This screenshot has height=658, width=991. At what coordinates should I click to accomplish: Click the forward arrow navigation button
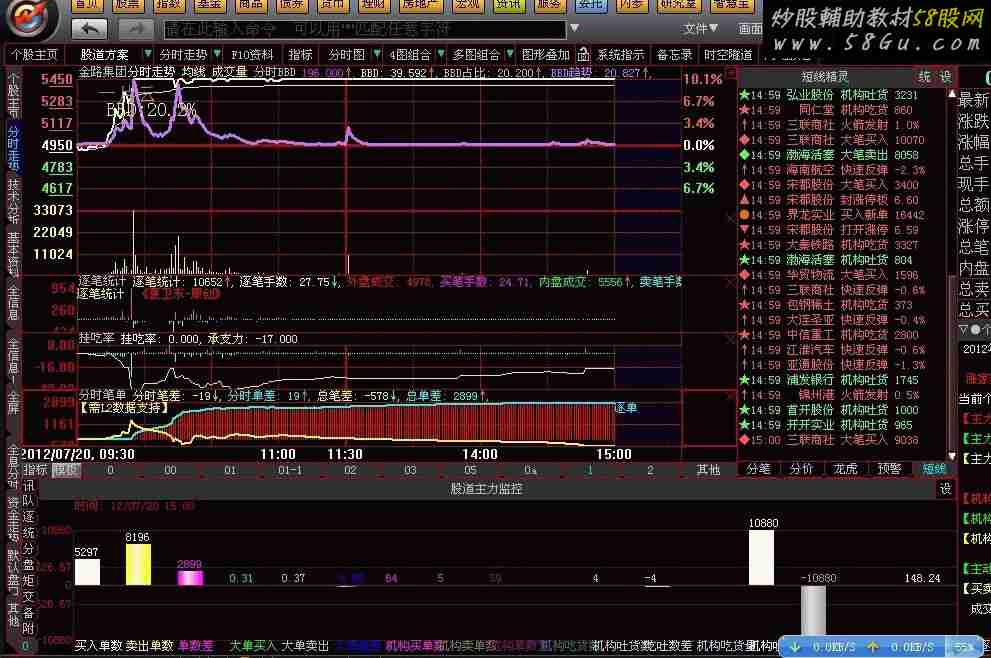point(136,28)
